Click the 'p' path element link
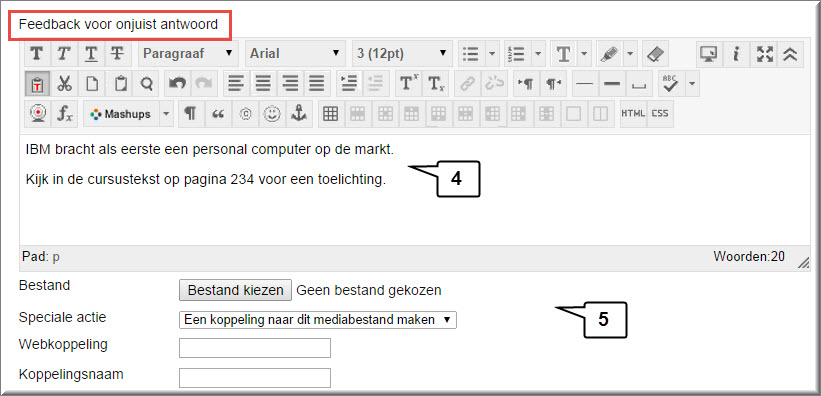 [x=56, y=257]
